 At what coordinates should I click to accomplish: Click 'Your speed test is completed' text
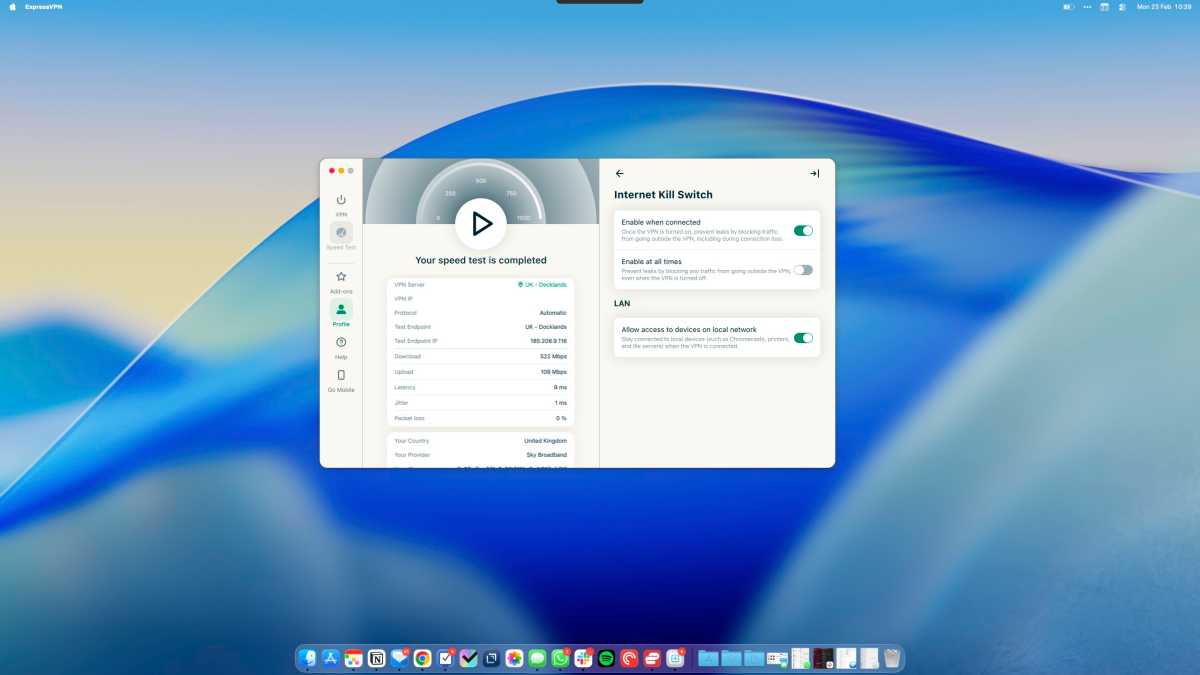click(x=481, y=260)
